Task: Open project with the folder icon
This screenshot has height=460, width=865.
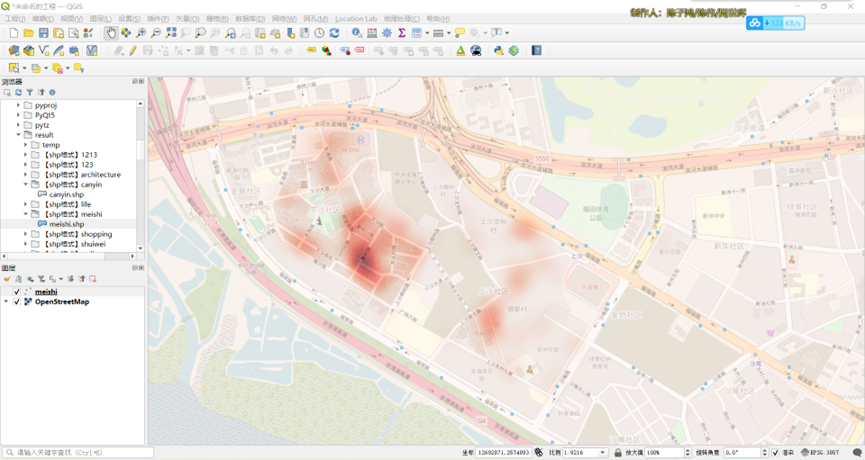Action: pyautogui.click(x=29, y=33)
